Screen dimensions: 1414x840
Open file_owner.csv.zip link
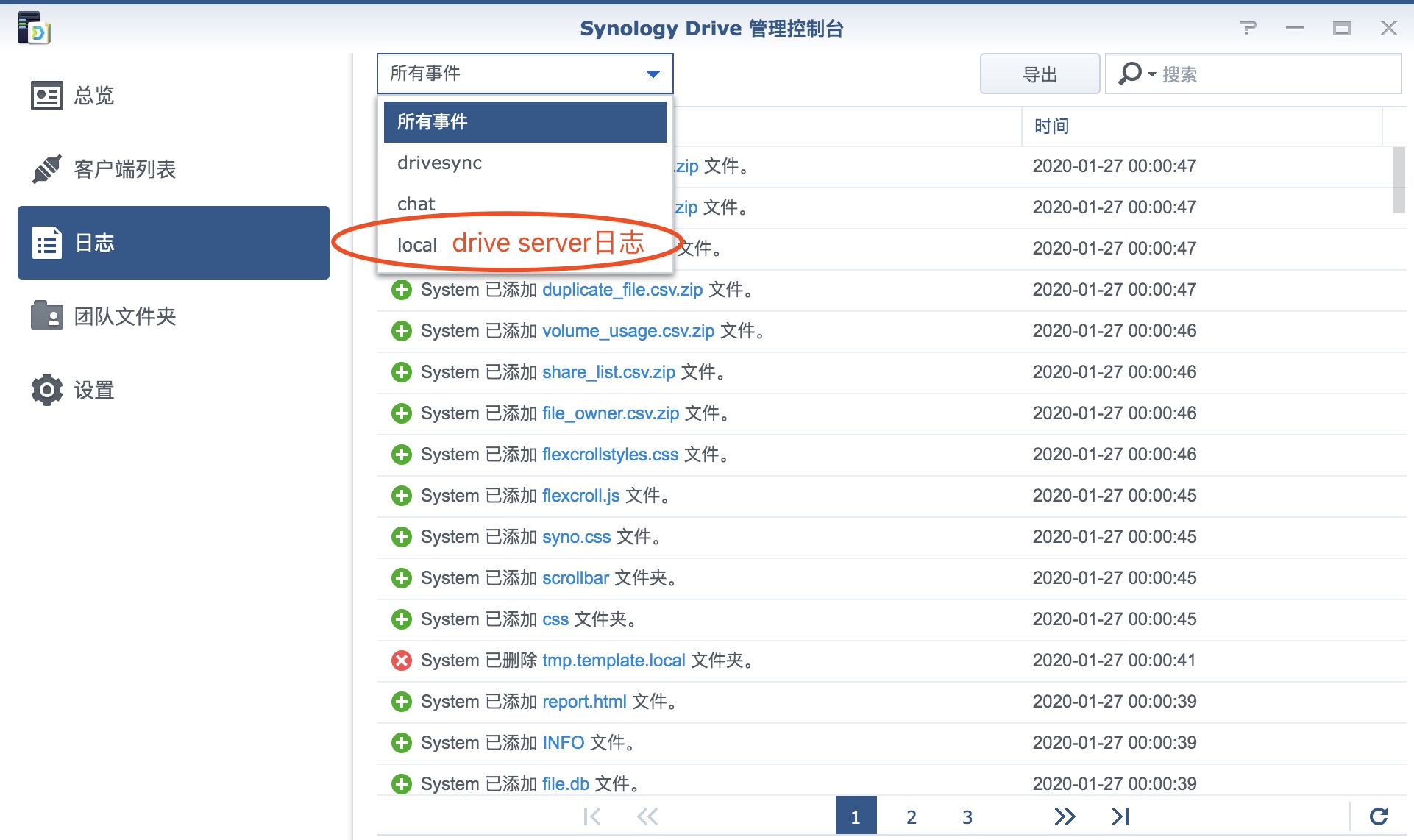coord(611,413)
